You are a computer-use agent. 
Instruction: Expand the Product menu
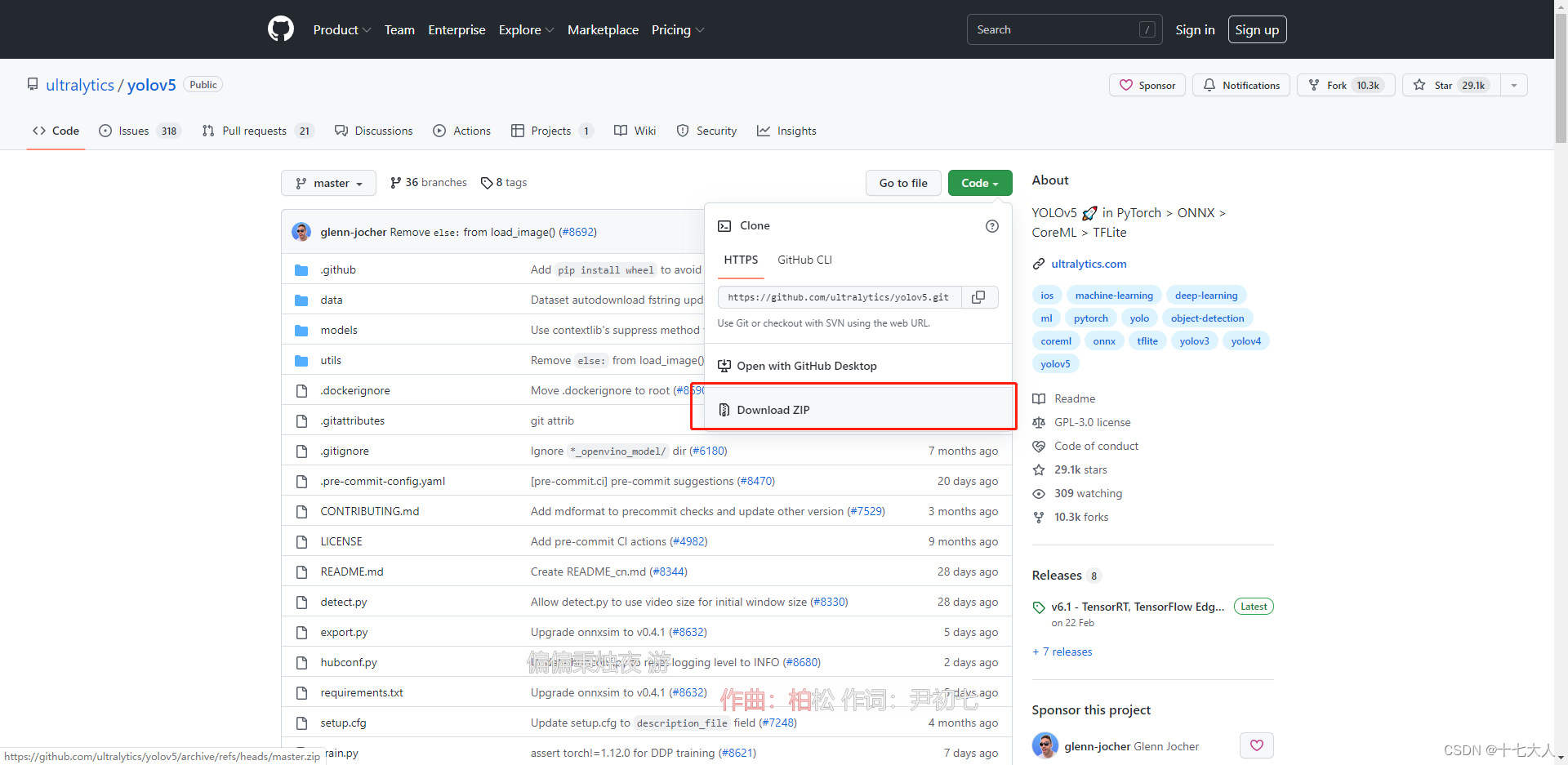(342, 29)
